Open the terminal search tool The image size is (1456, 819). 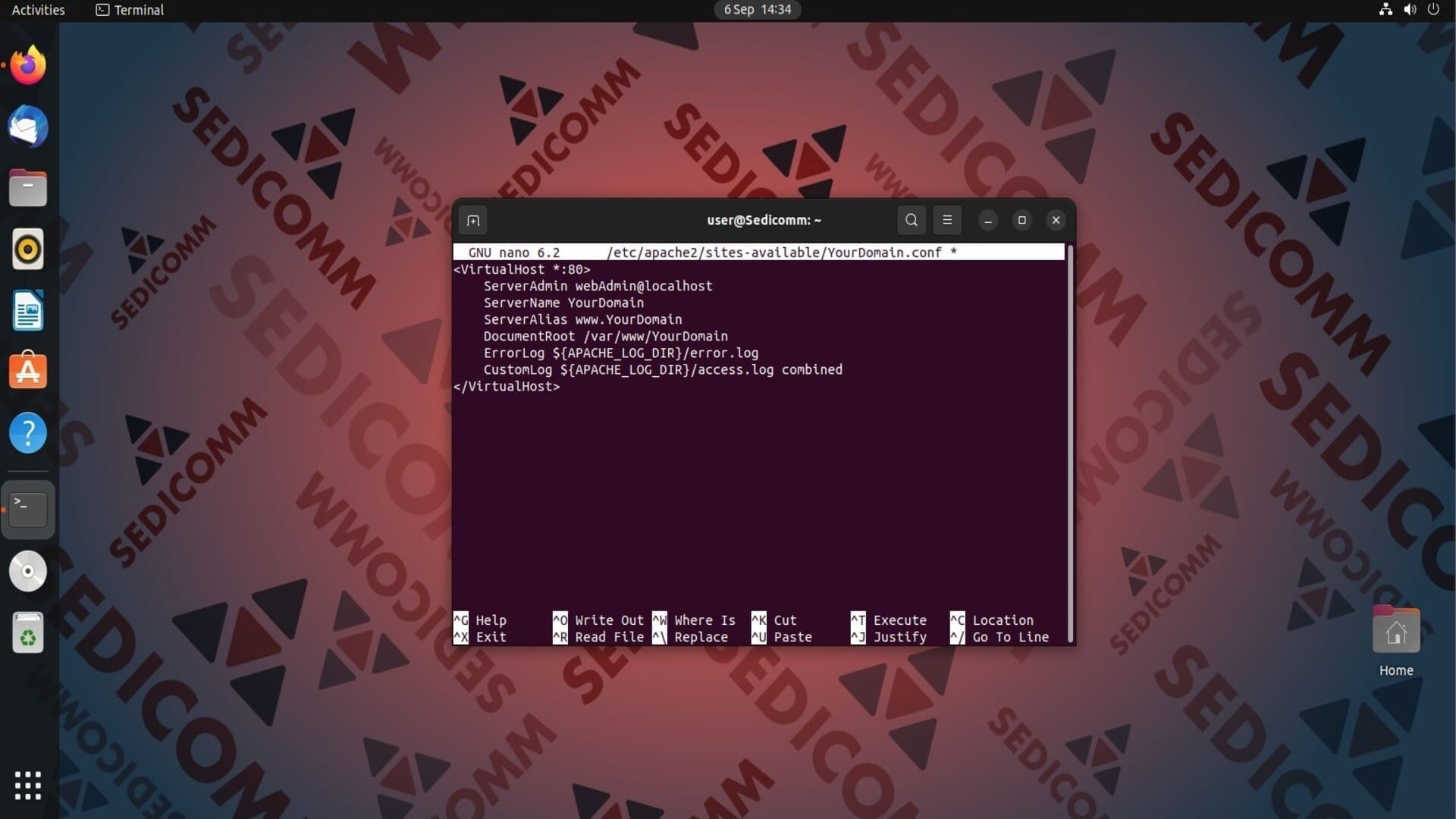tap(912, 220)
